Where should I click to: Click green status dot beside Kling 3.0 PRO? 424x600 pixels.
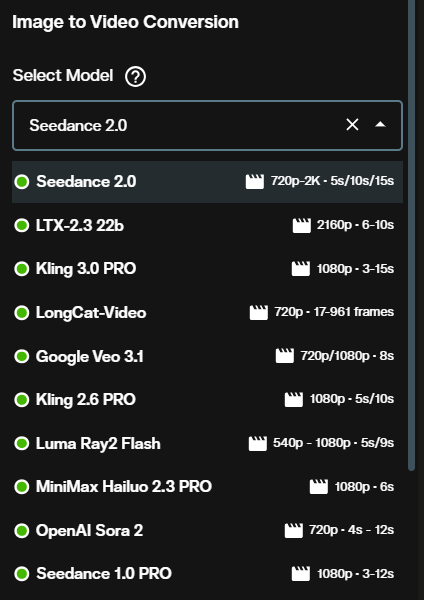[22, 269]
